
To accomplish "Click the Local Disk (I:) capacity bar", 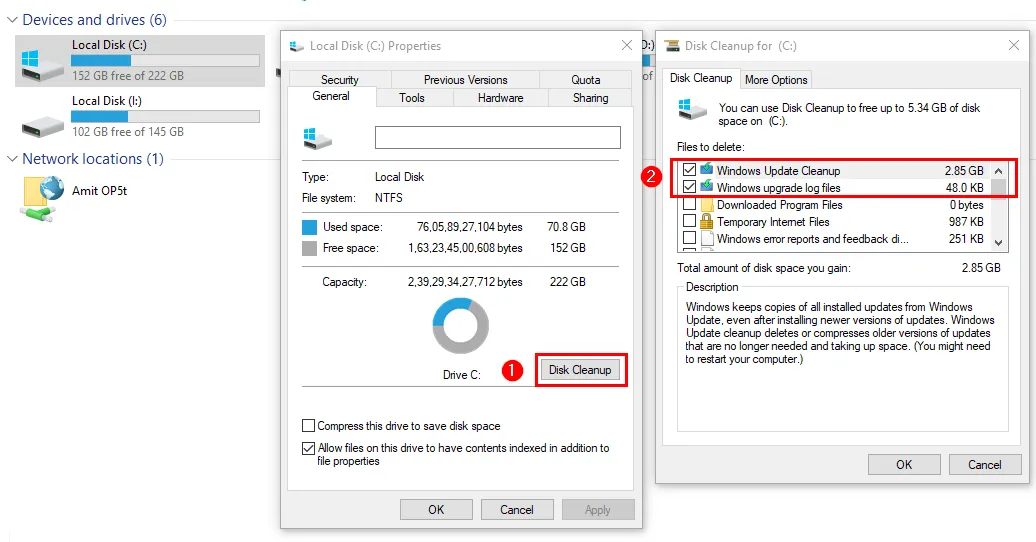I will pos(165,117).
